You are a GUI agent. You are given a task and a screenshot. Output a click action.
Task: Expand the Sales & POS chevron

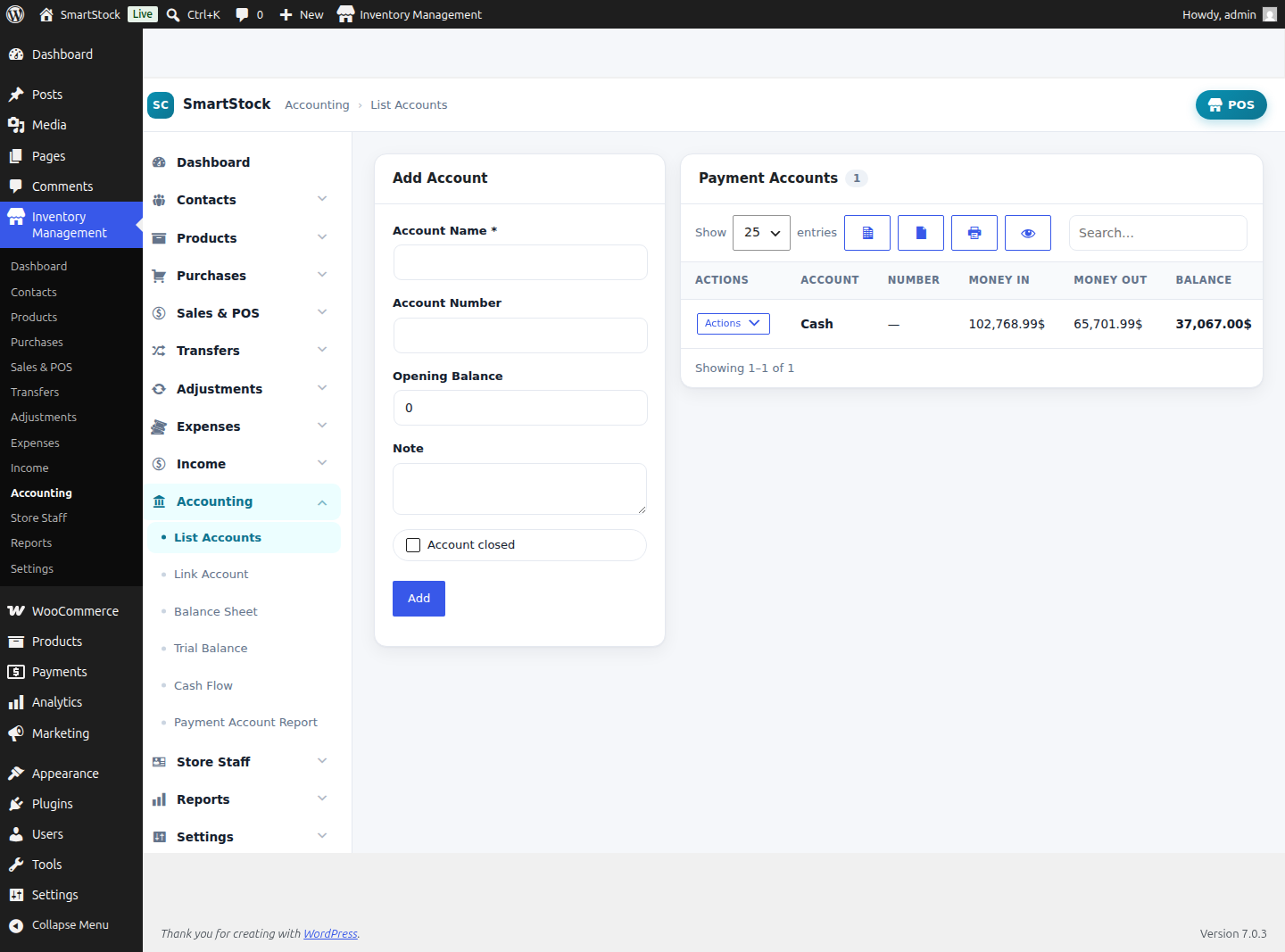point(322,312)
